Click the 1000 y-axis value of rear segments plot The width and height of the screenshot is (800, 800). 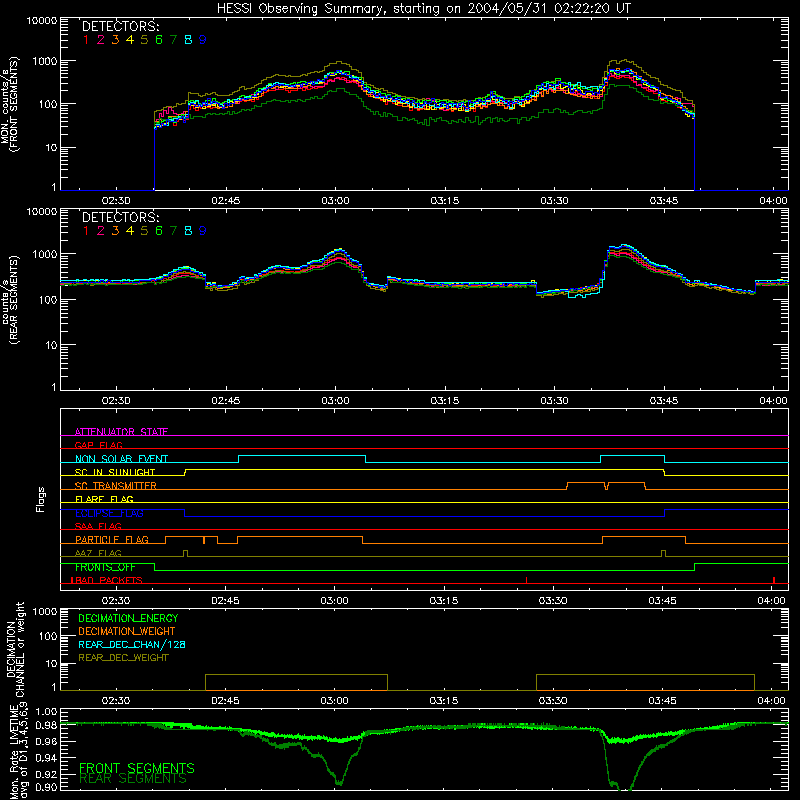click(x=45, y=254)
